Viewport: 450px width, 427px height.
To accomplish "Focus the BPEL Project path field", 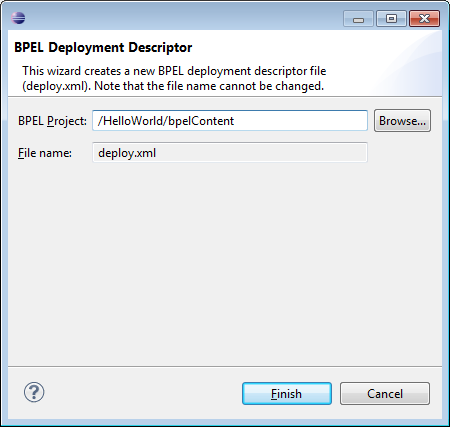I will (x=230, y=121).
